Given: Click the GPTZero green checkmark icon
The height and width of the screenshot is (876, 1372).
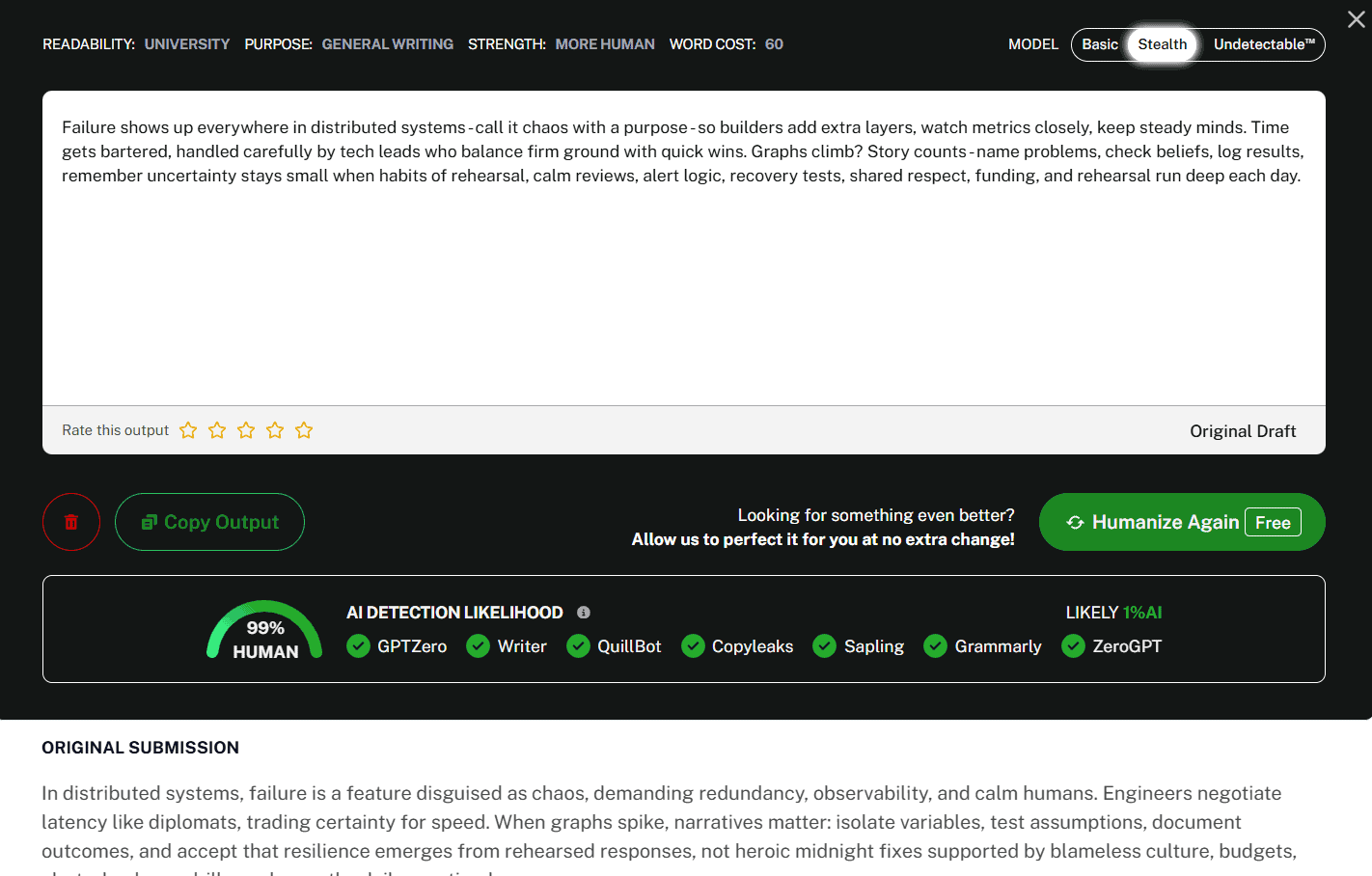Looking at the screenshot, I should click(x=358, y=646).
